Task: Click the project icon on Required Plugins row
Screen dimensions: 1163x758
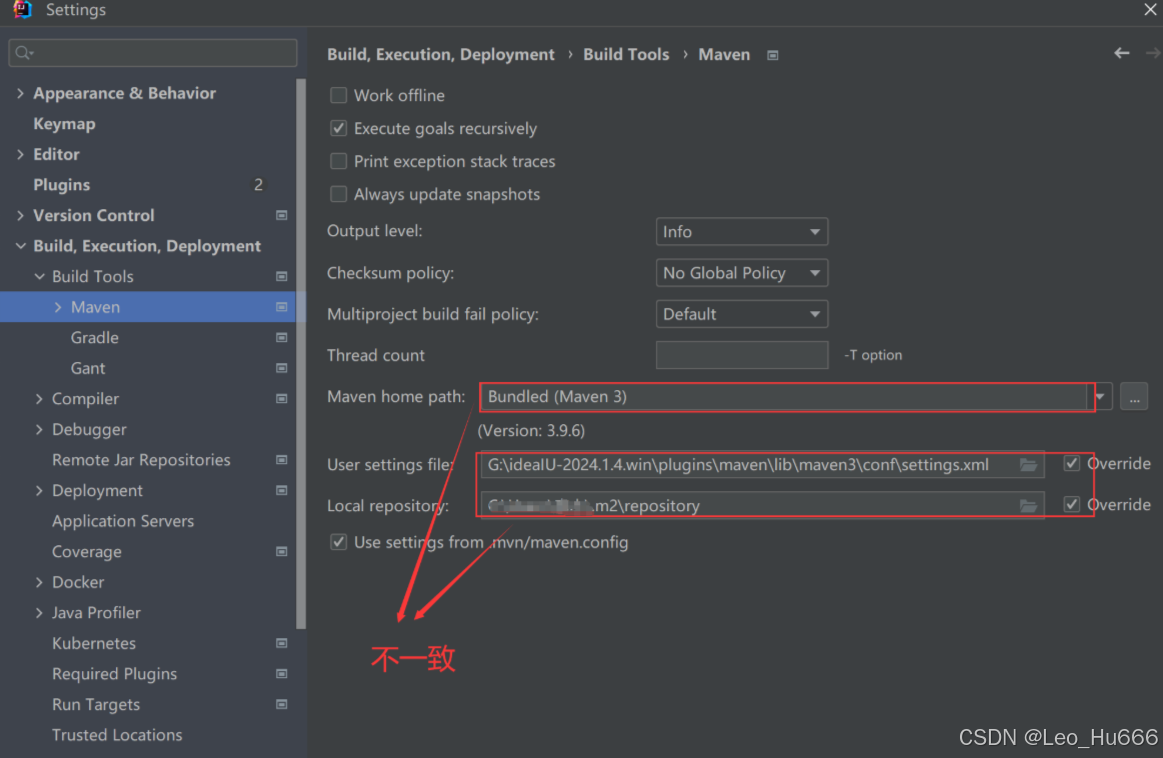Action: (x=282, y=673)
